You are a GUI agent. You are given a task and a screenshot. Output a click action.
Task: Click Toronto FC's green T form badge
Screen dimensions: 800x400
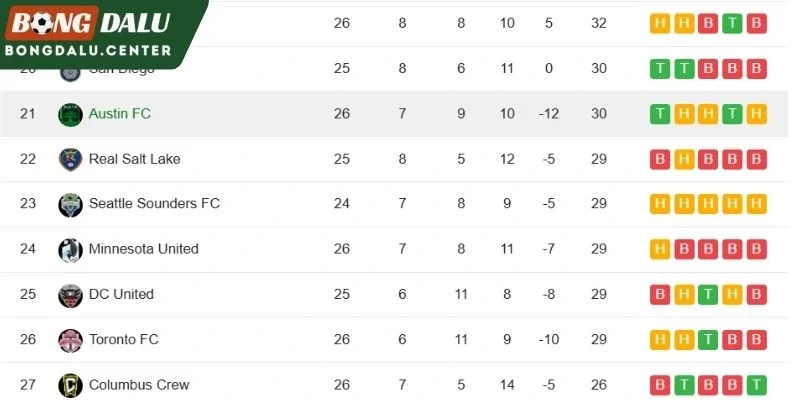(708, 340)
